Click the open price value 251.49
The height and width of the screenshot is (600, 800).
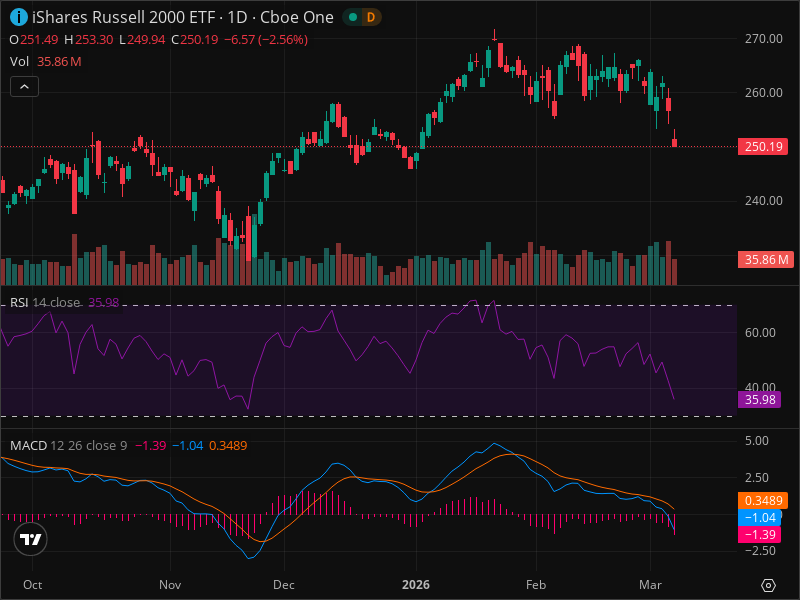[39, 40]
